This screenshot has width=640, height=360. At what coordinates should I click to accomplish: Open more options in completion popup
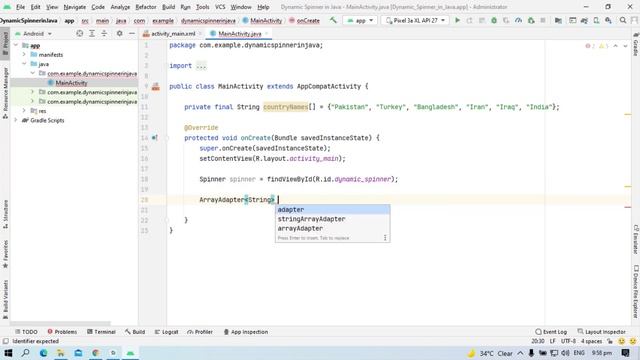[x=385, y=238]
